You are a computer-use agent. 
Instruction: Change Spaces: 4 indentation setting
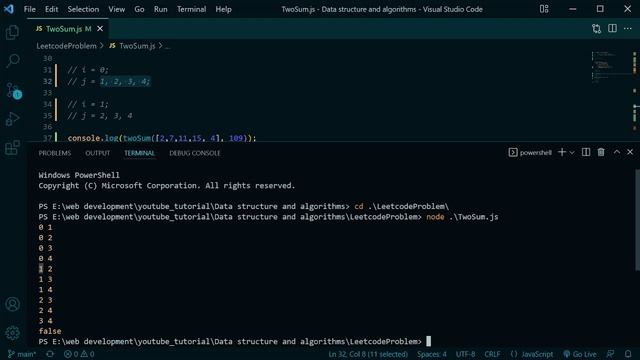point(431,354)
